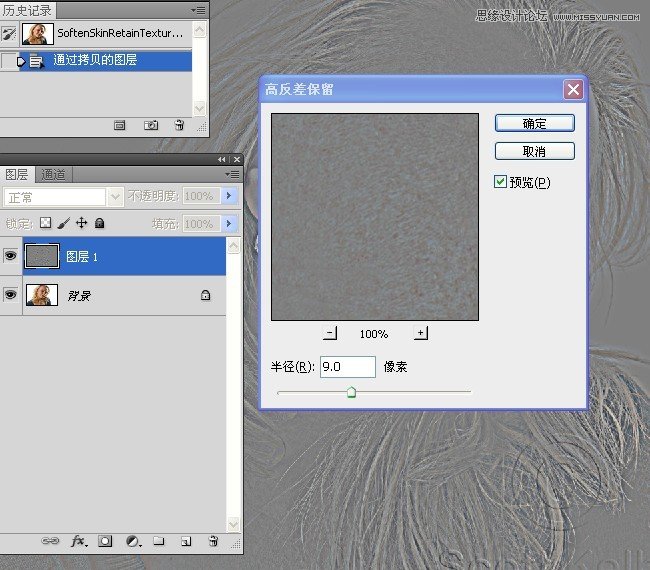Toggle lock image pixels brush icon
This screenshot has width=650, height=570.
pos(63,223)
